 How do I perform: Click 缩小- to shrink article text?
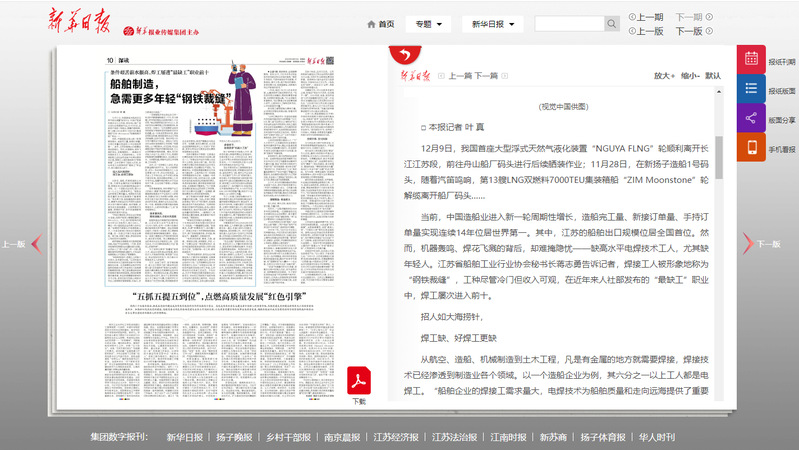pos(689,75)
